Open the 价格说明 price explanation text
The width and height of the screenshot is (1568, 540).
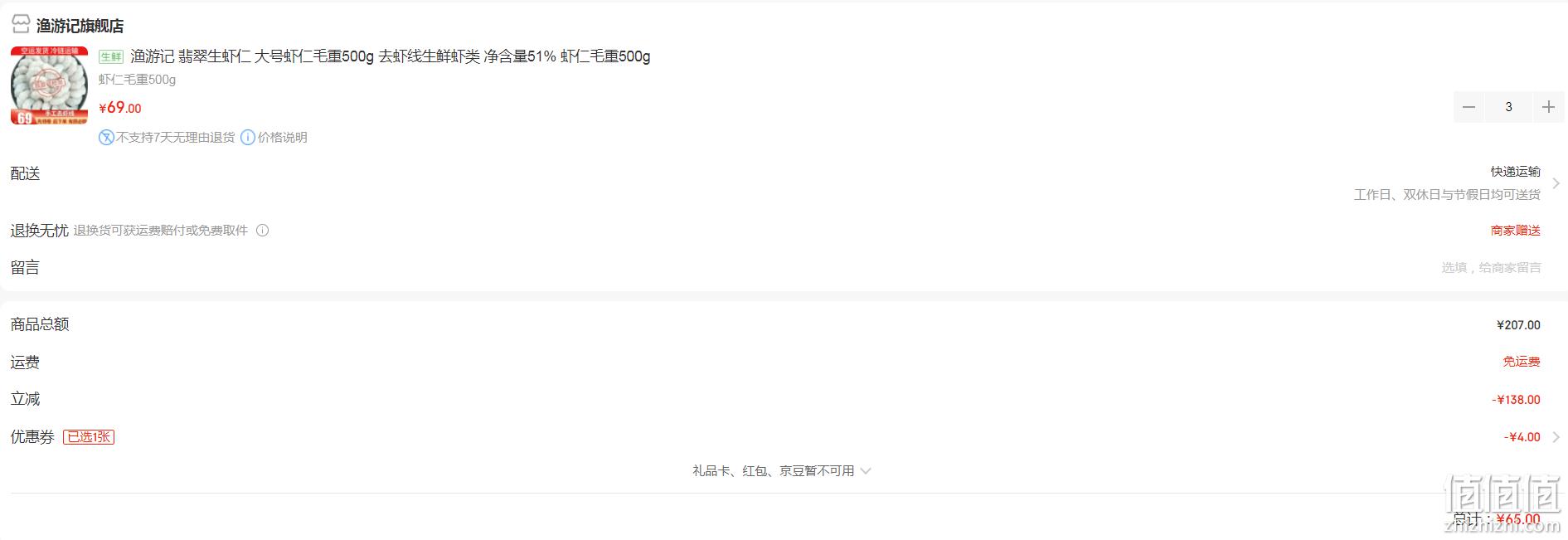point(282,138)
